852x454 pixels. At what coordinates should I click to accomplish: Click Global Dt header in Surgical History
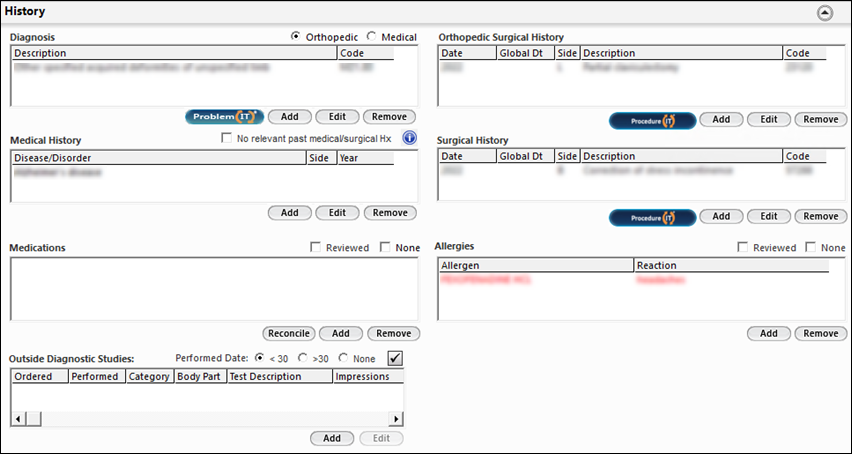[526, 156]
